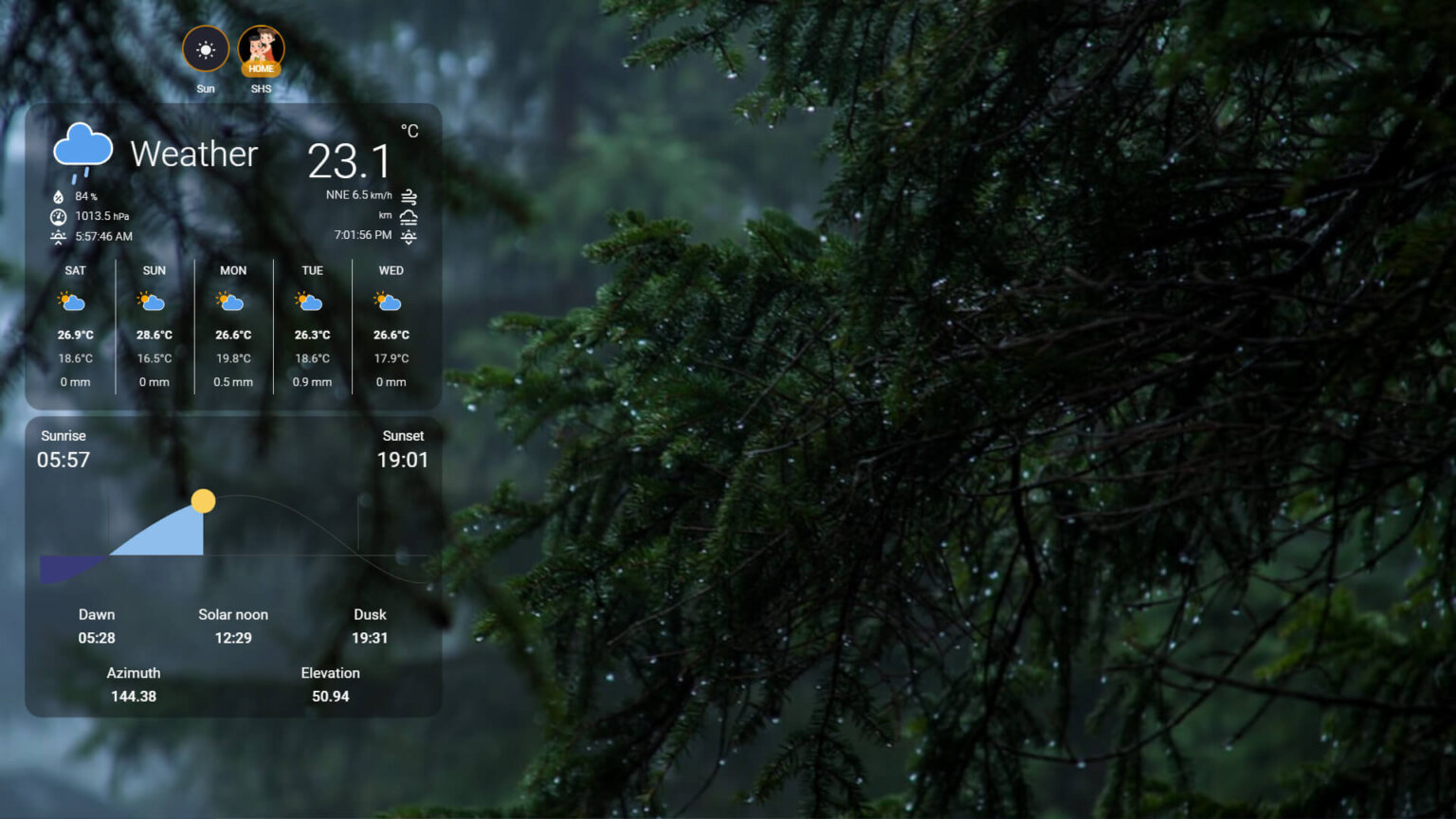The width and height of the screenshot is (1456, 819).
Task: Click the sunrise icon beside 5:57:46 AM
Action: [59, 237]
